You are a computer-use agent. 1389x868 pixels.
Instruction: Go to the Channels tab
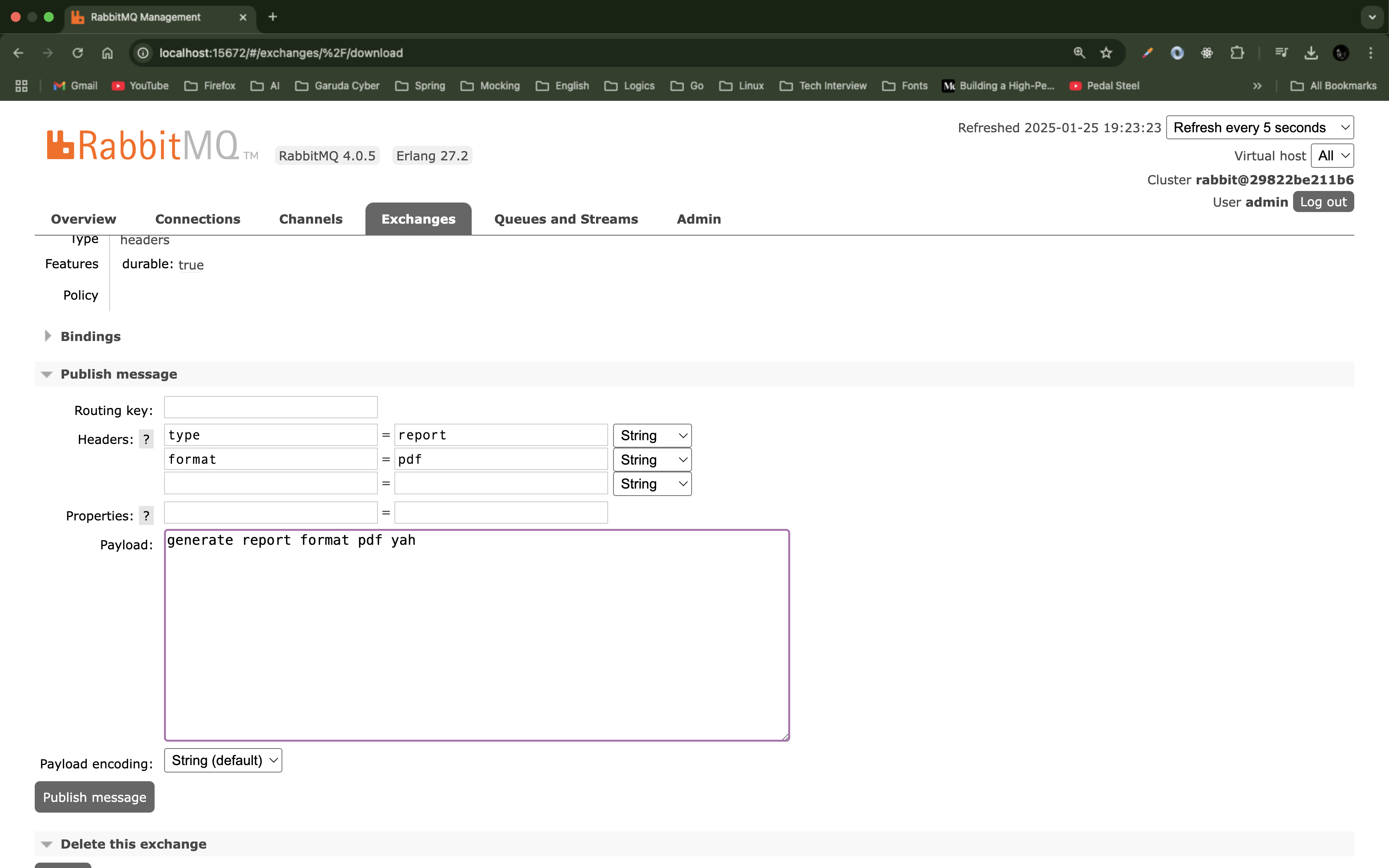(310, 219)
